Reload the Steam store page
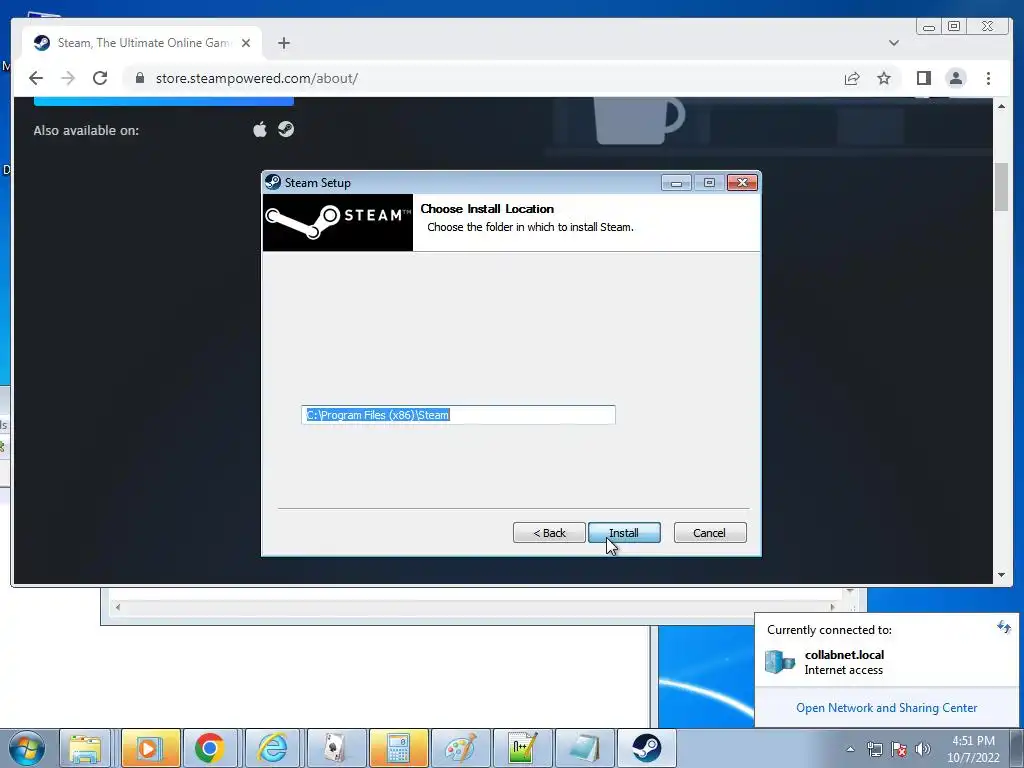 (x=100, y=78)
